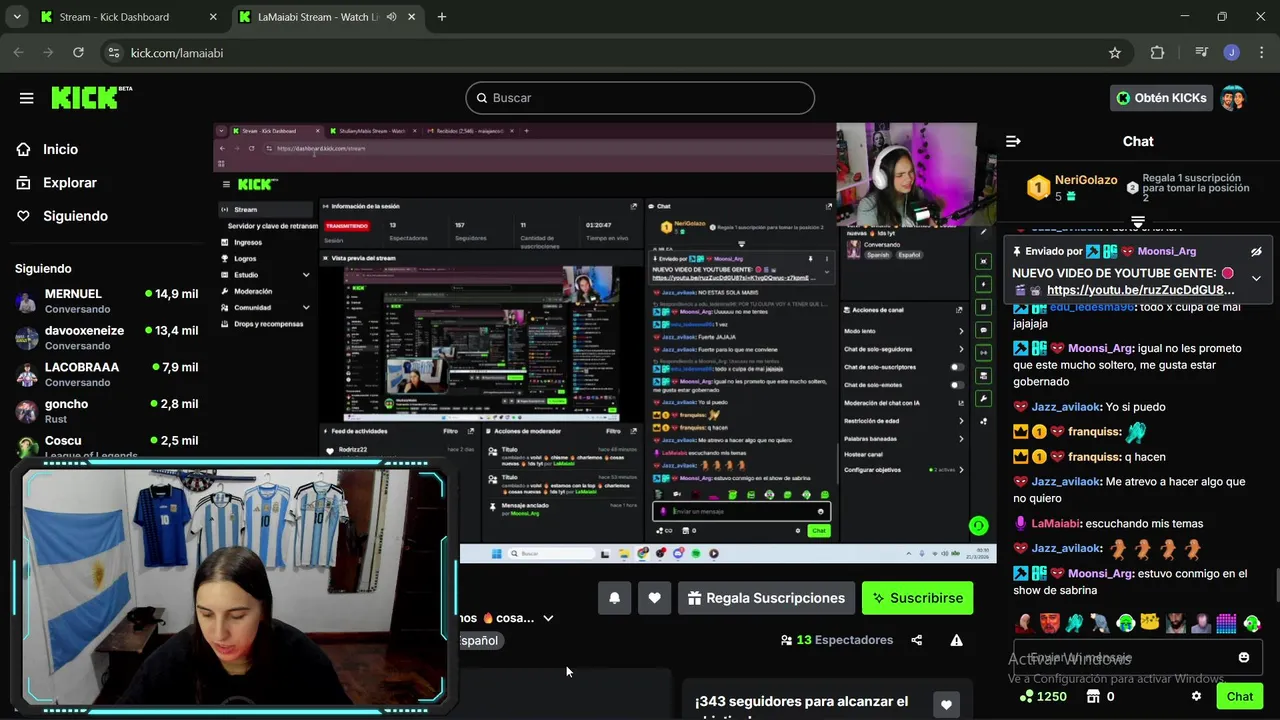Open Chrome three-dot menu
Image resolution: width=1280 pixels, height=720 pixels.
pyautogui.click(x=1261, y=52)
